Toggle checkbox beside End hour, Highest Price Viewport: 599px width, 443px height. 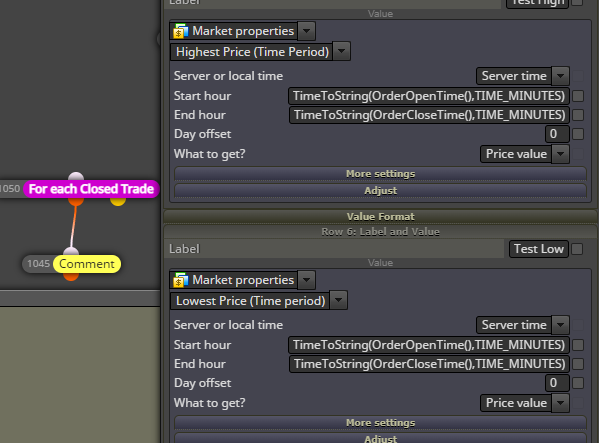click(578, 115)
